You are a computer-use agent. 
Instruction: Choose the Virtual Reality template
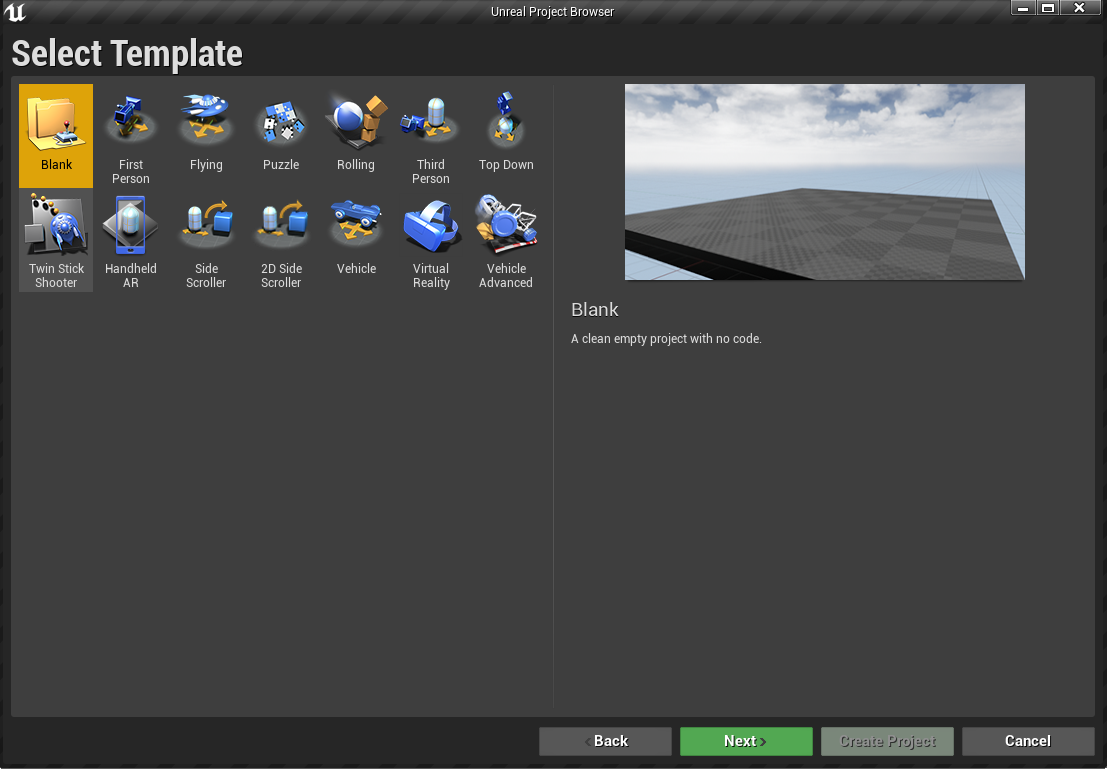[431, 240]
